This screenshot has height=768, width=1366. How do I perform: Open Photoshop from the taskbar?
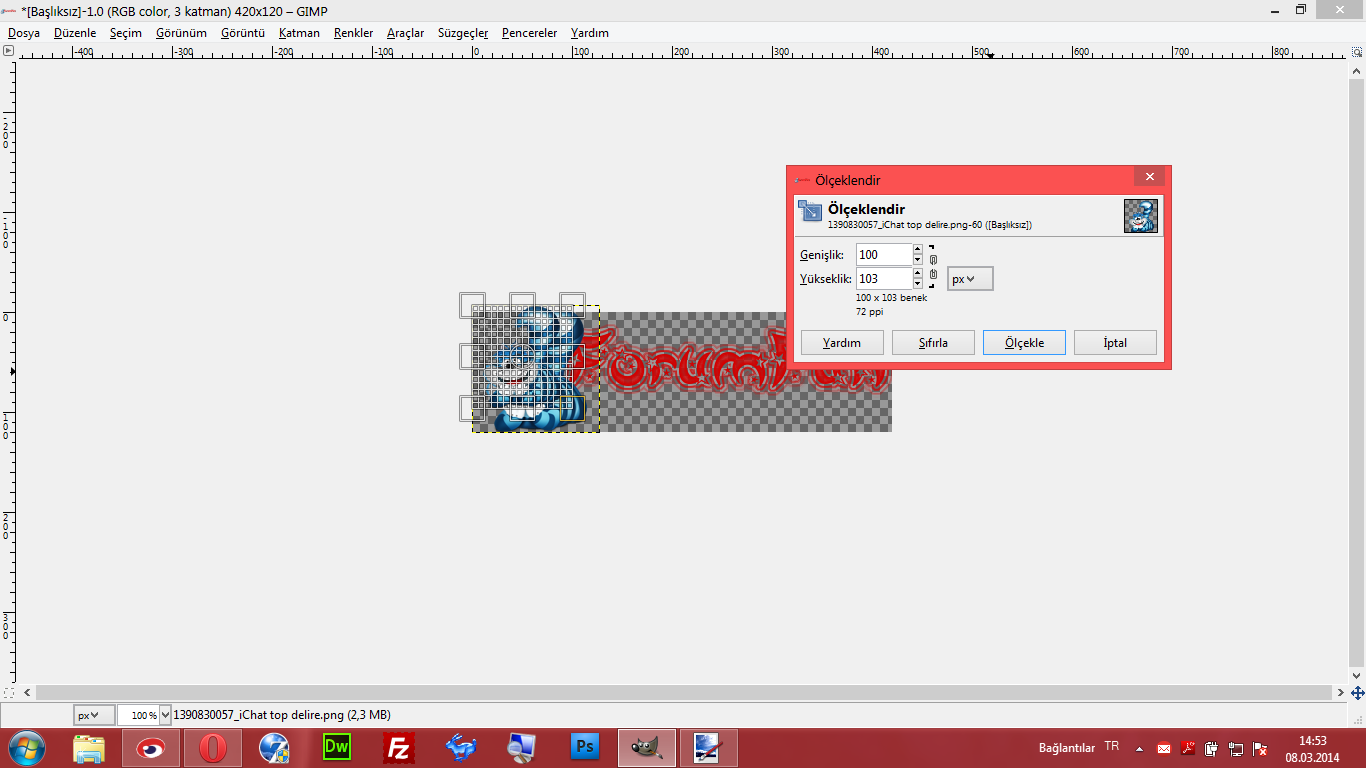[585, 748]
